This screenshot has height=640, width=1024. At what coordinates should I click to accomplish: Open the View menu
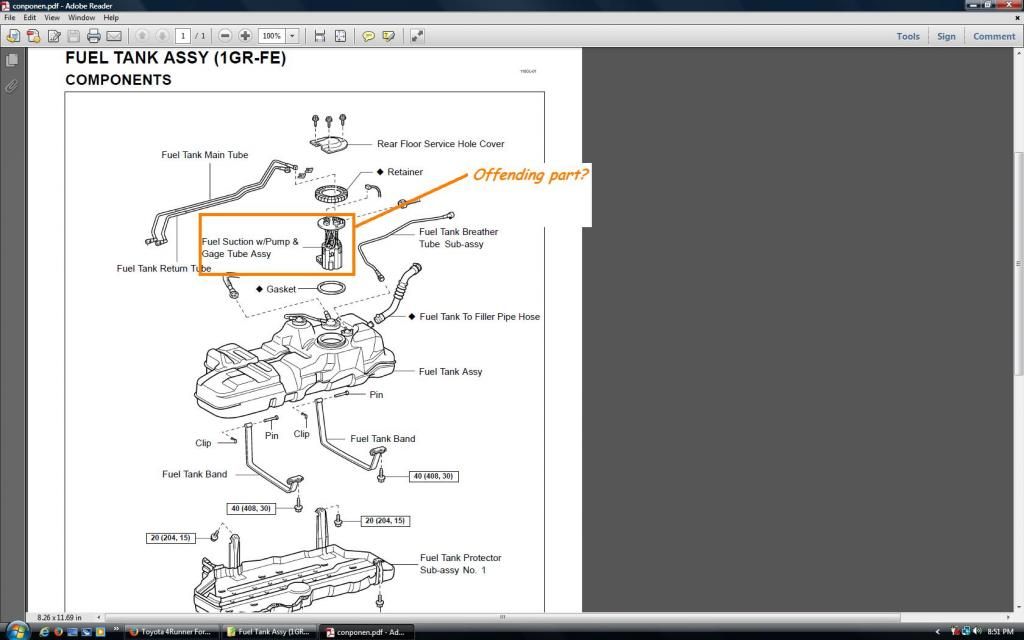52,17
